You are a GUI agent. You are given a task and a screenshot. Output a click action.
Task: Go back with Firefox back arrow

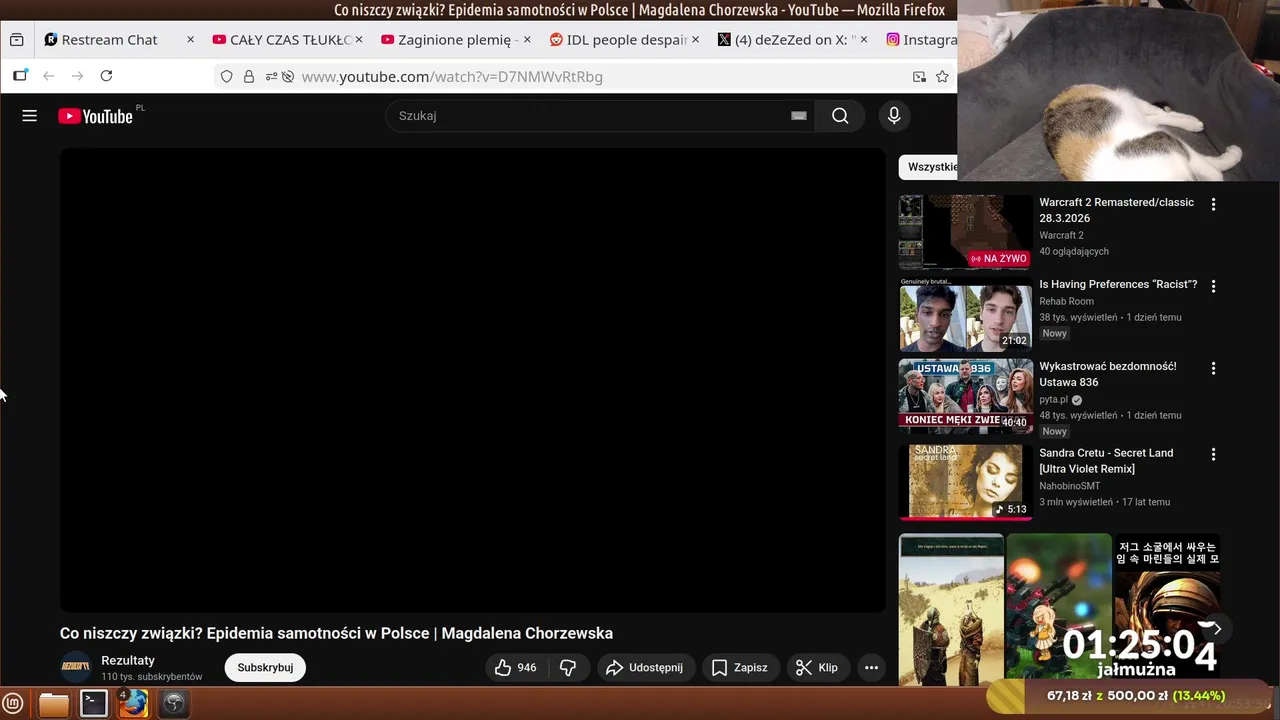click(x=48, y=76)
